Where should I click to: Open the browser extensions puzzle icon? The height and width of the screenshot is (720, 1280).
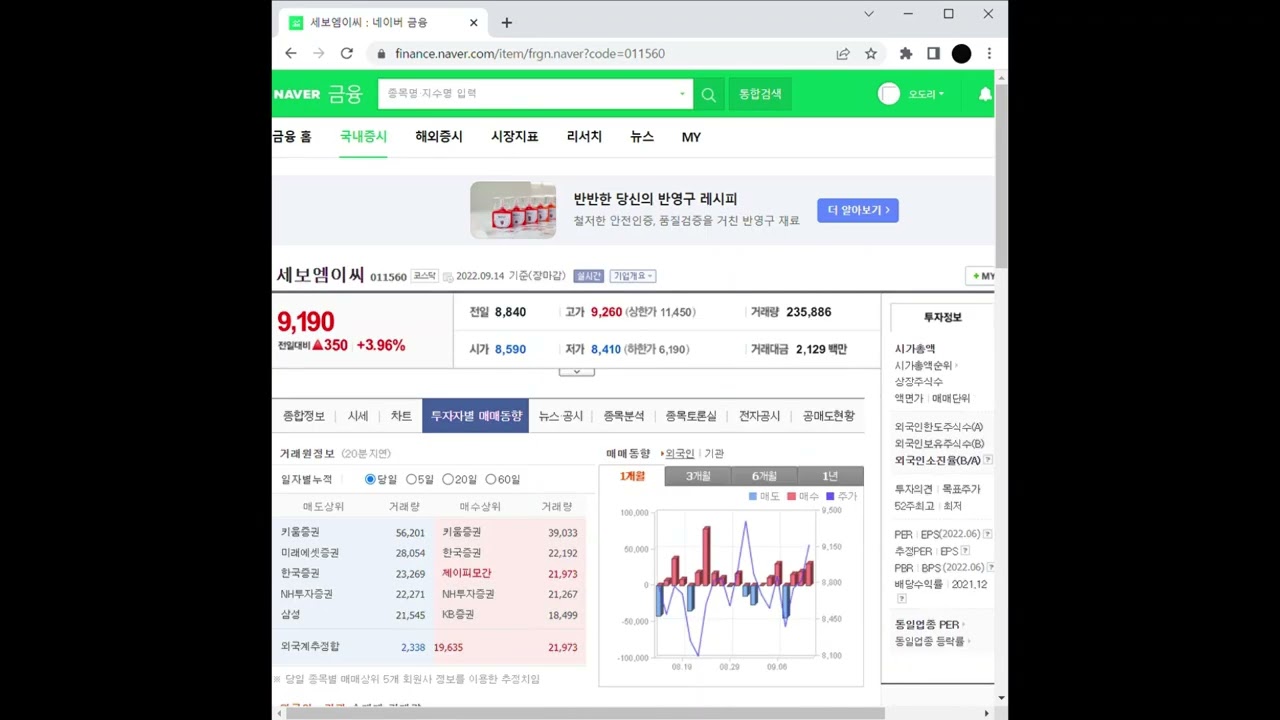coord(906,54)
